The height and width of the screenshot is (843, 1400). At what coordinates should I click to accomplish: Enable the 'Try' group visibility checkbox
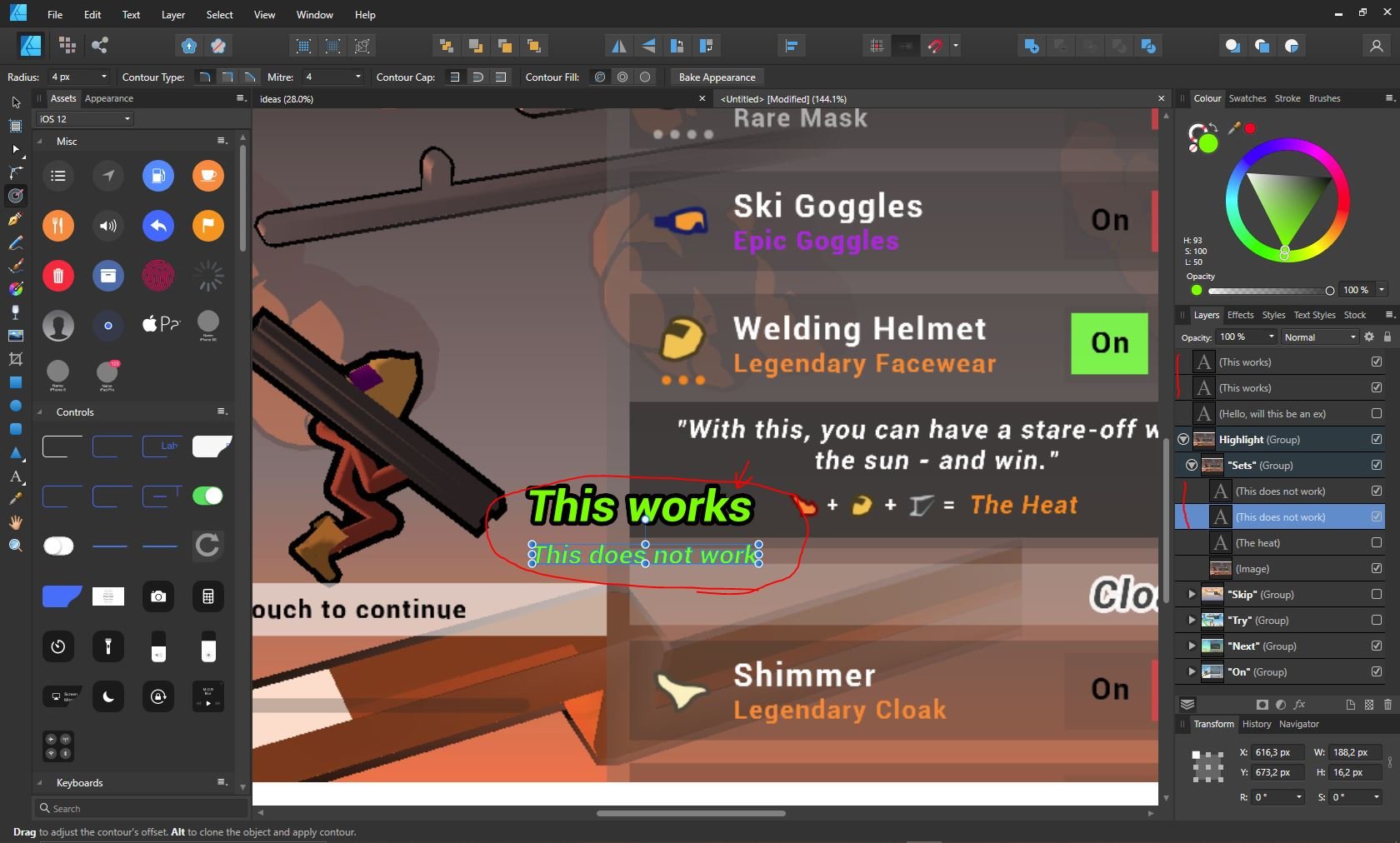click(x=1376, y=620)
